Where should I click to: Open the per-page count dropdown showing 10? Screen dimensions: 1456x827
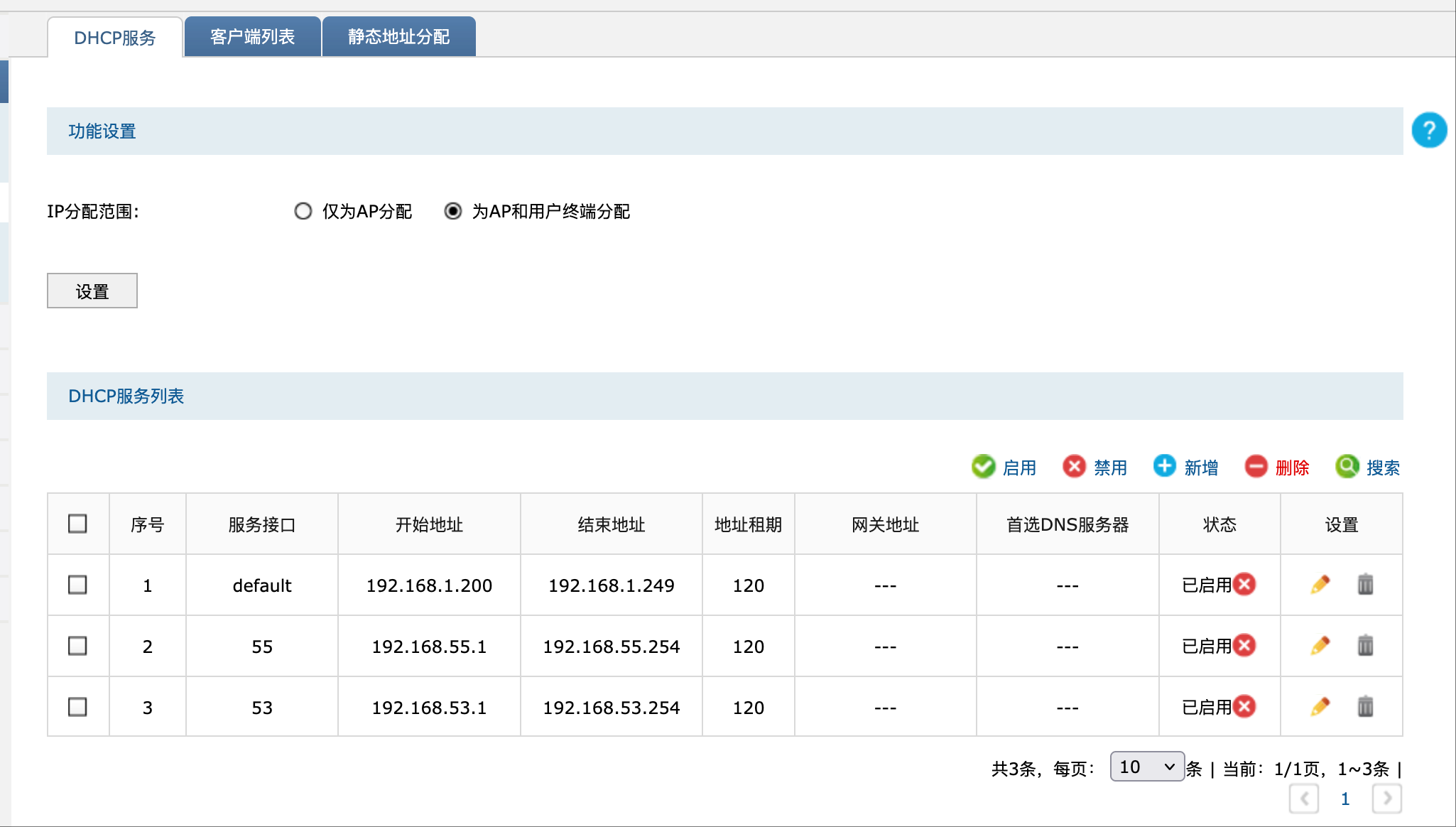point(1147,767)
